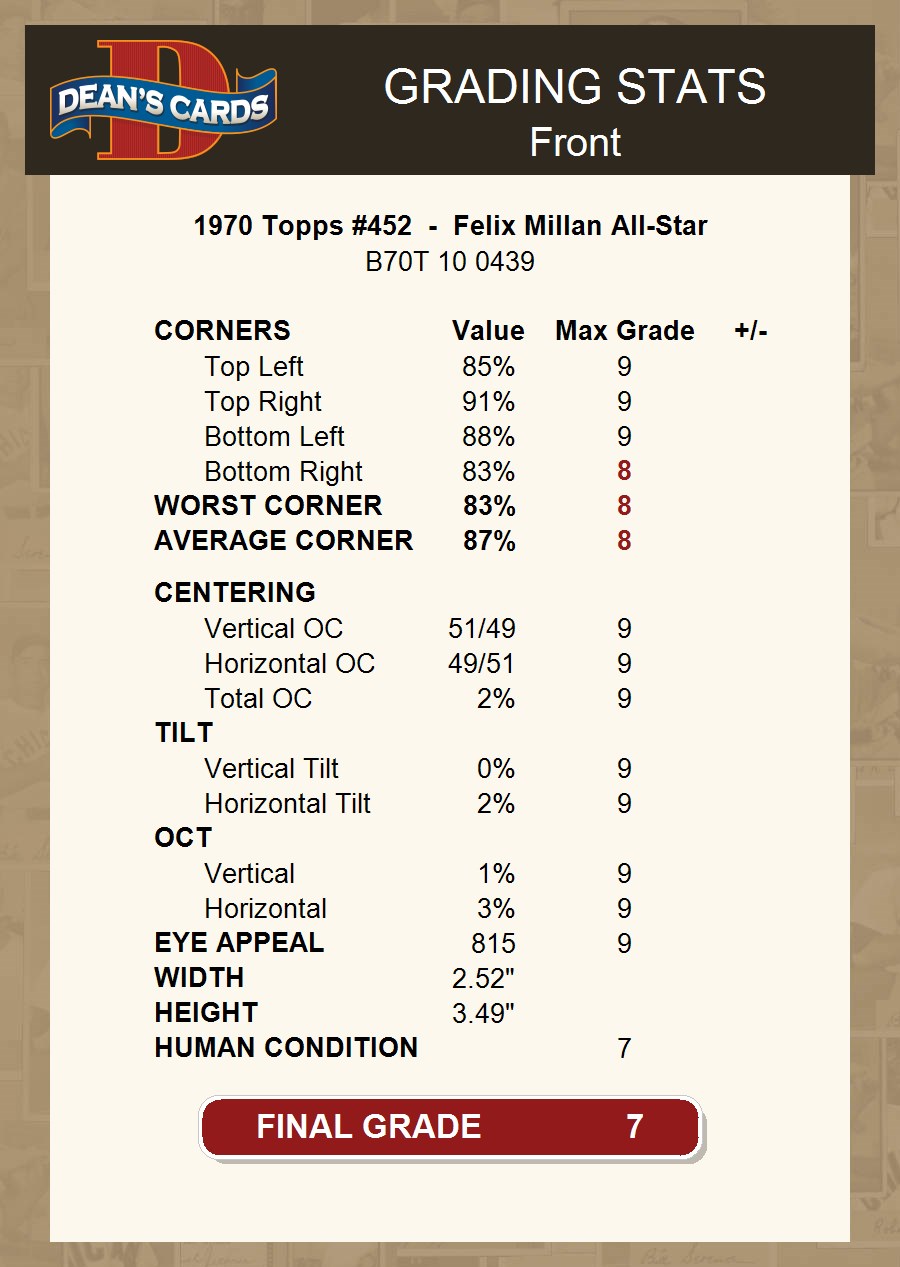This screenshot has width=900, height=1267.
Task: Click the GRADING STATS header title
Action: pyautogui.click(x=575, y=87)
